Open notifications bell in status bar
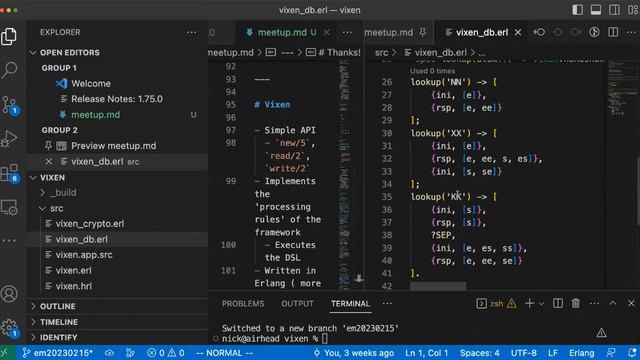Screen dimensions: 640x360 (632, 353)
